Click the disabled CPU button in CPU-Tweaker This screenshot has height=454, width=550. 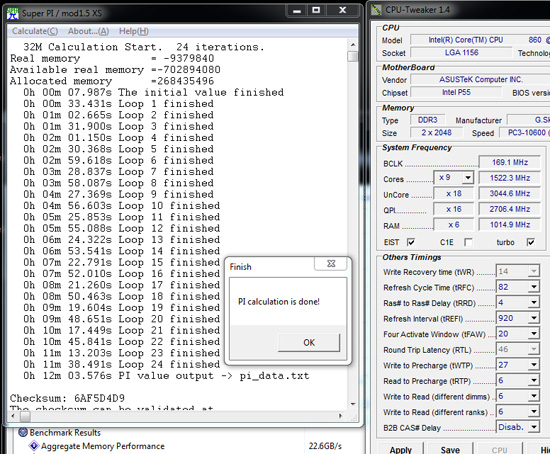coord(499,449)
